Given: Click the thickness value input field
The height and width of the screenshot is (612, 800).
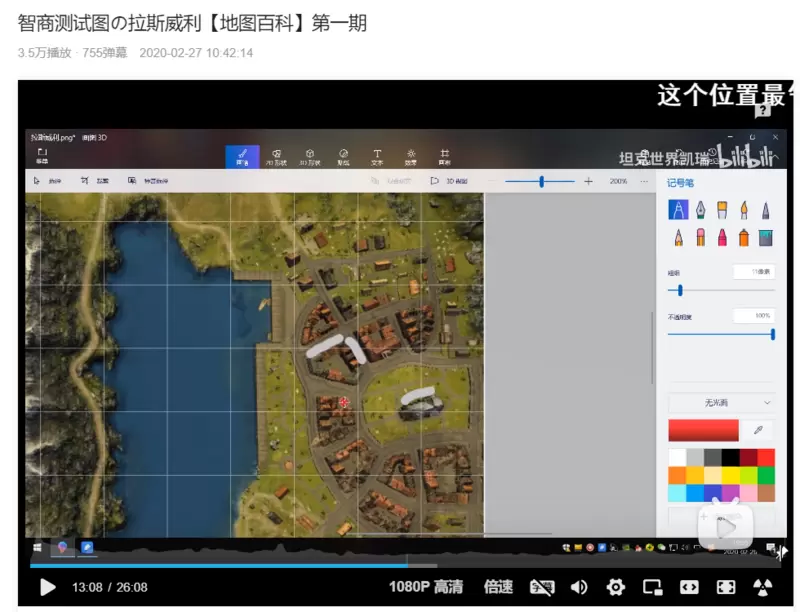Looking at the screenshot, I should 754,272.
